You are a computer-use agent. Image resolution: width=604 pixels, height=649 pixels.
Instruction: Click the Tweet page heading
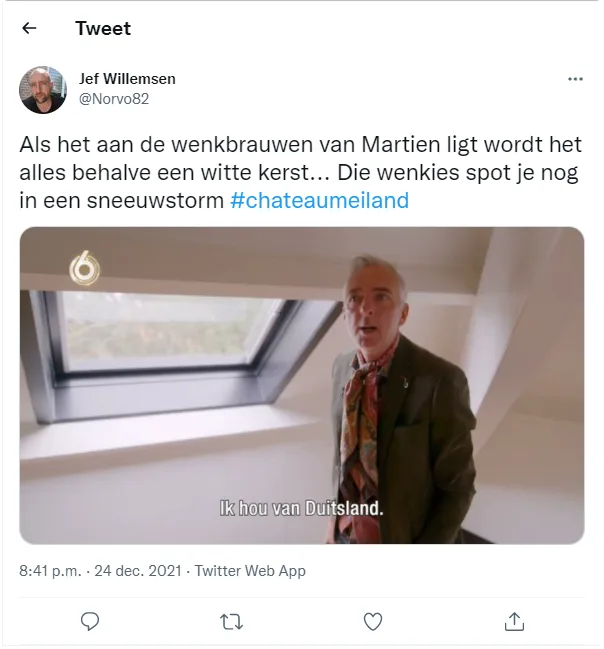(103, 29)
